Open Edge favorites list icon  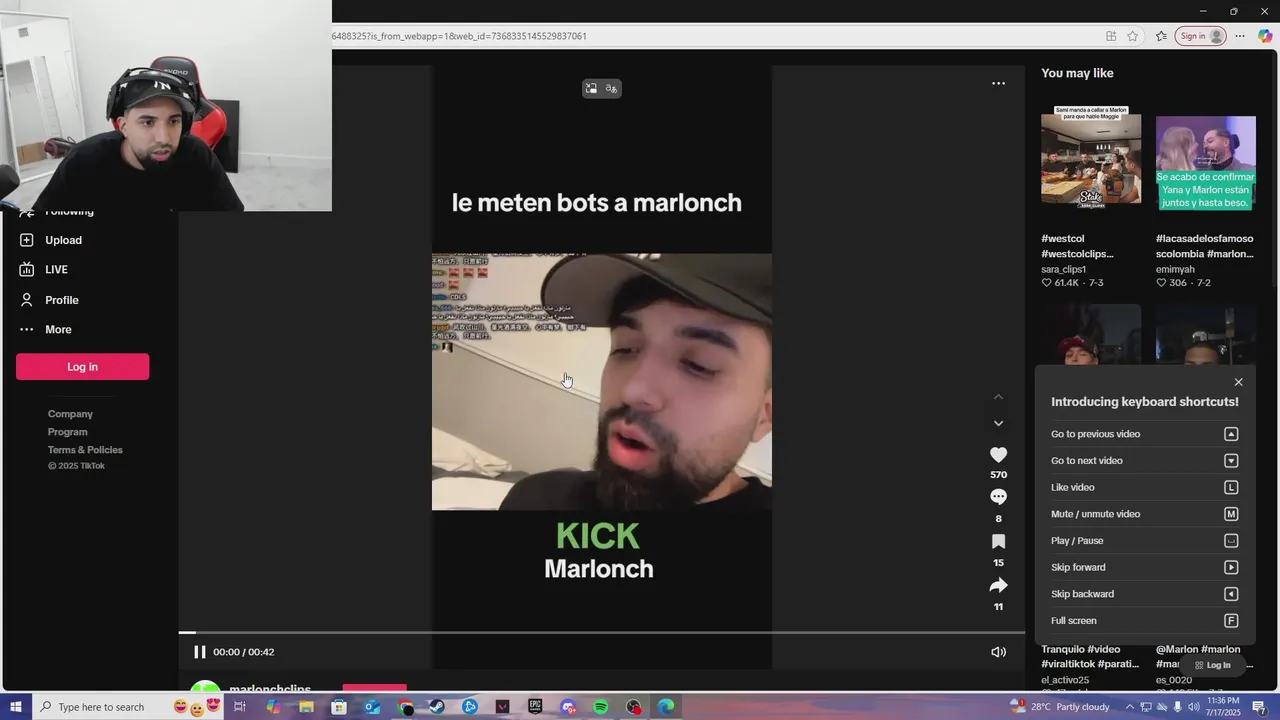tap(1161, 36)
